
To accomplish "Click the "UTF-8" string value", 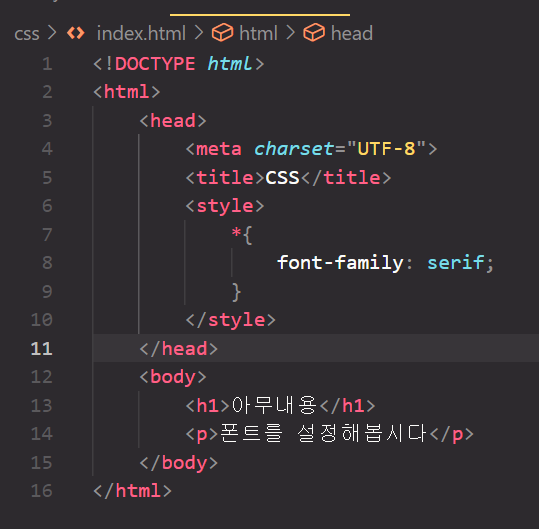I will (386, 149).
